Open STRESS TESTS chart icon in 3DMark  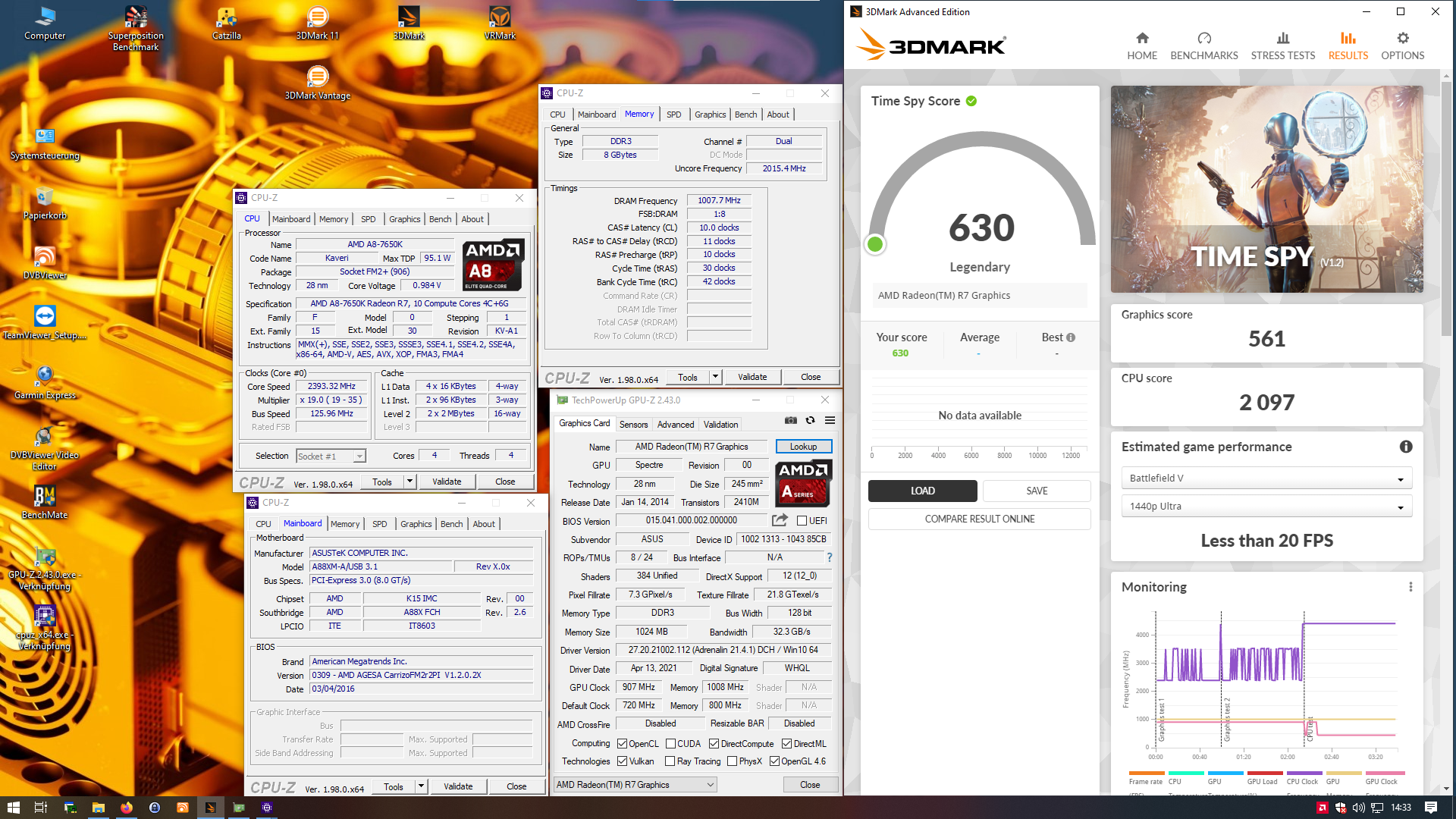[x=1283, y=38]
